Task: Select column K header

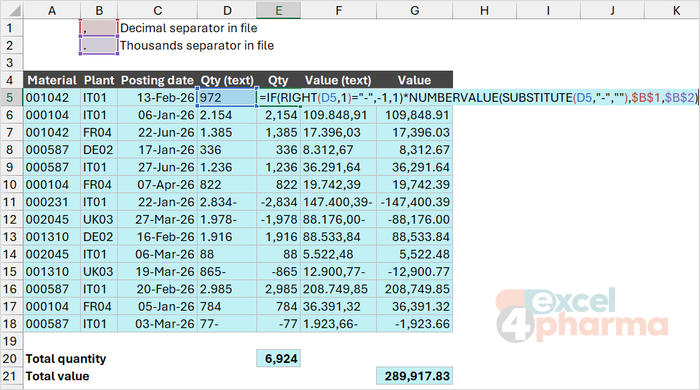Action: [676, 10]
